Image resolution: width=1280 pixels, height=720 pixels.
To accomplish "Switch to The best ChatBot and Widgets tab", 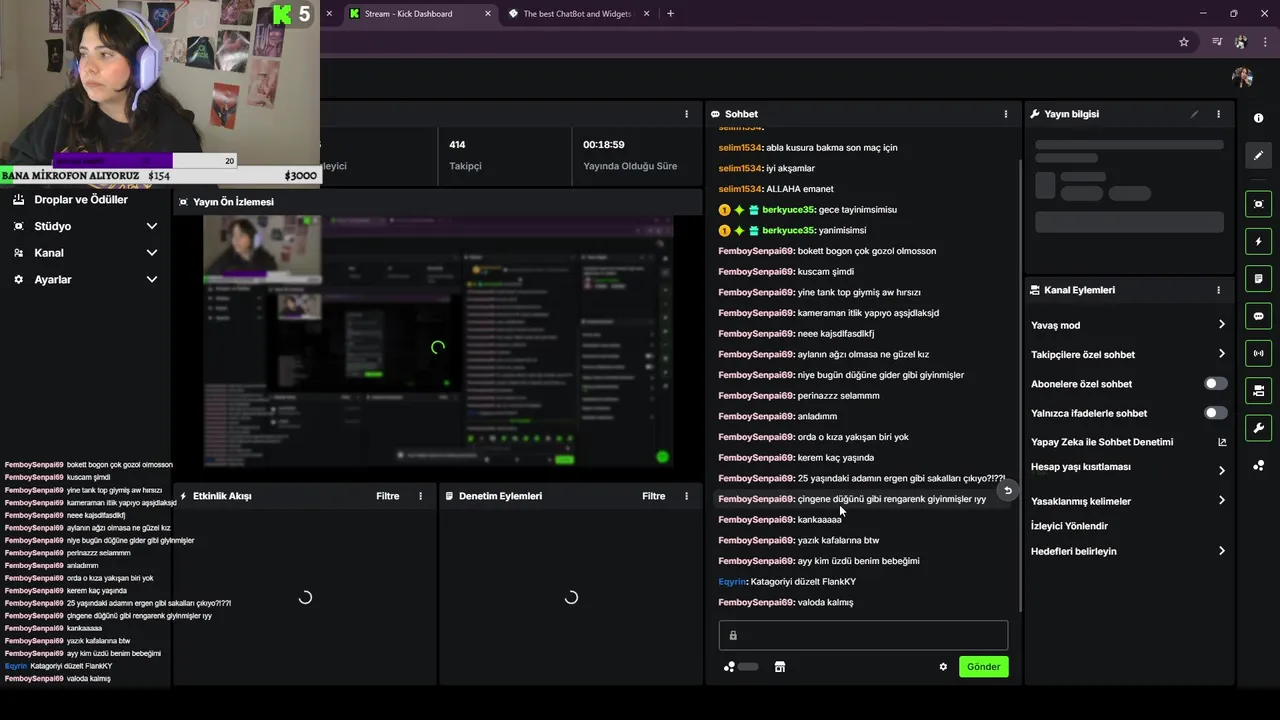I will click(x=578, y=14).
